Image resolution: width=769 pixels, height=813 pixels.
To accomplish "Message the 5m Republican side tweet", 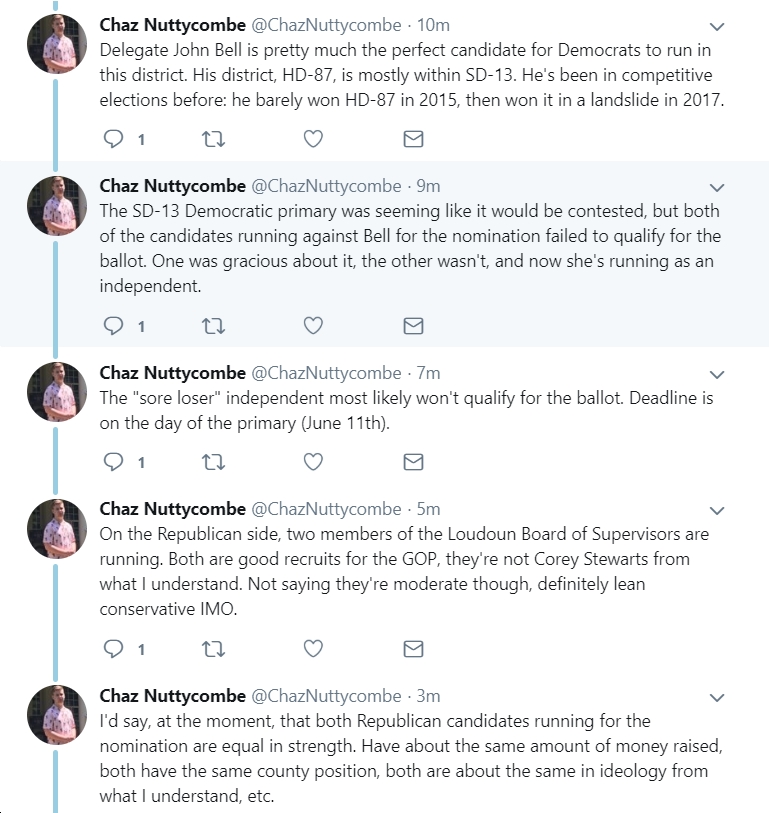I will pyautogui.click(x=413, y=649).
